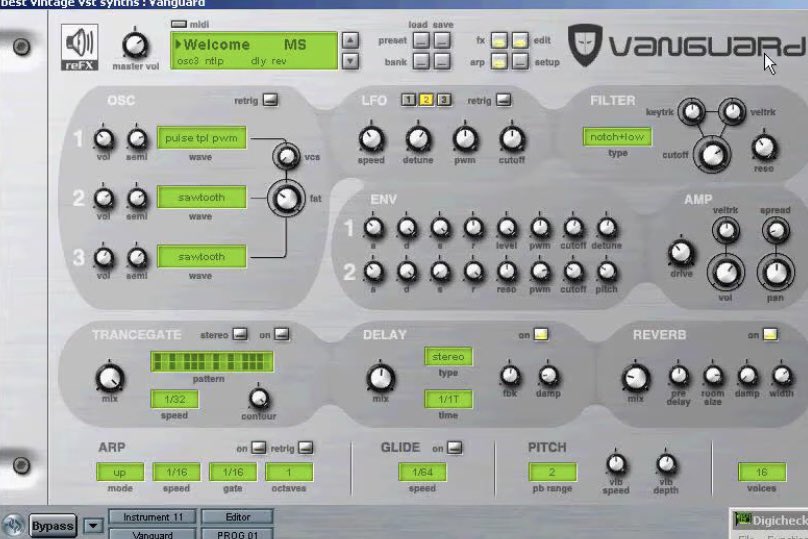Click the ENV 1 level knob

click(507, 227)
